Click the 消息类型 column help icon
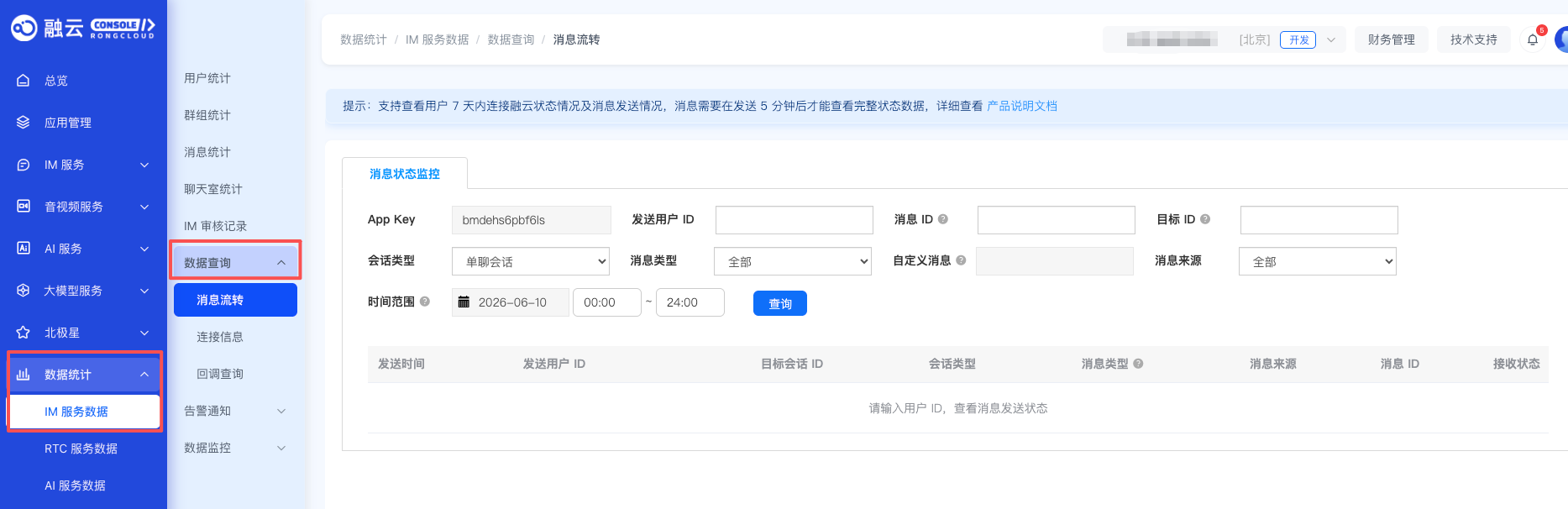The height and width of the screenshot is (509, 1568). click(1139, 364)
